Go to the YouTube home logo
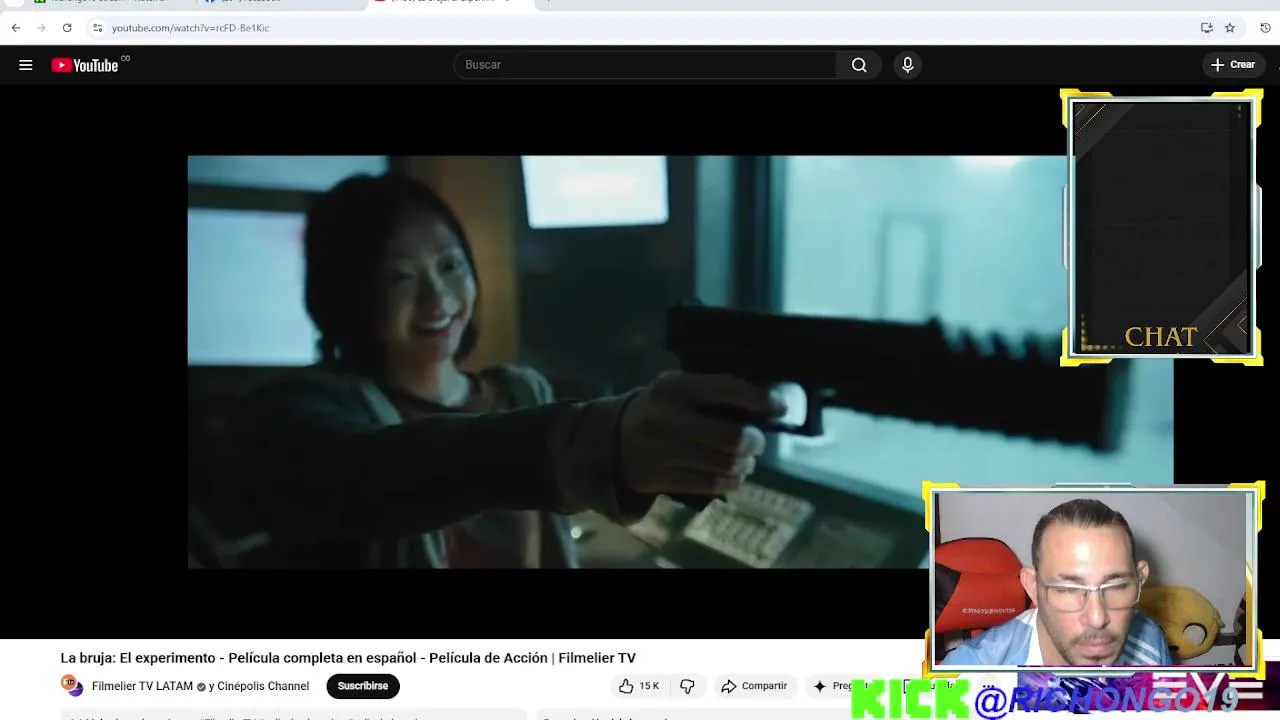Viewport: 1280px width, 720px height. point(86,65)
